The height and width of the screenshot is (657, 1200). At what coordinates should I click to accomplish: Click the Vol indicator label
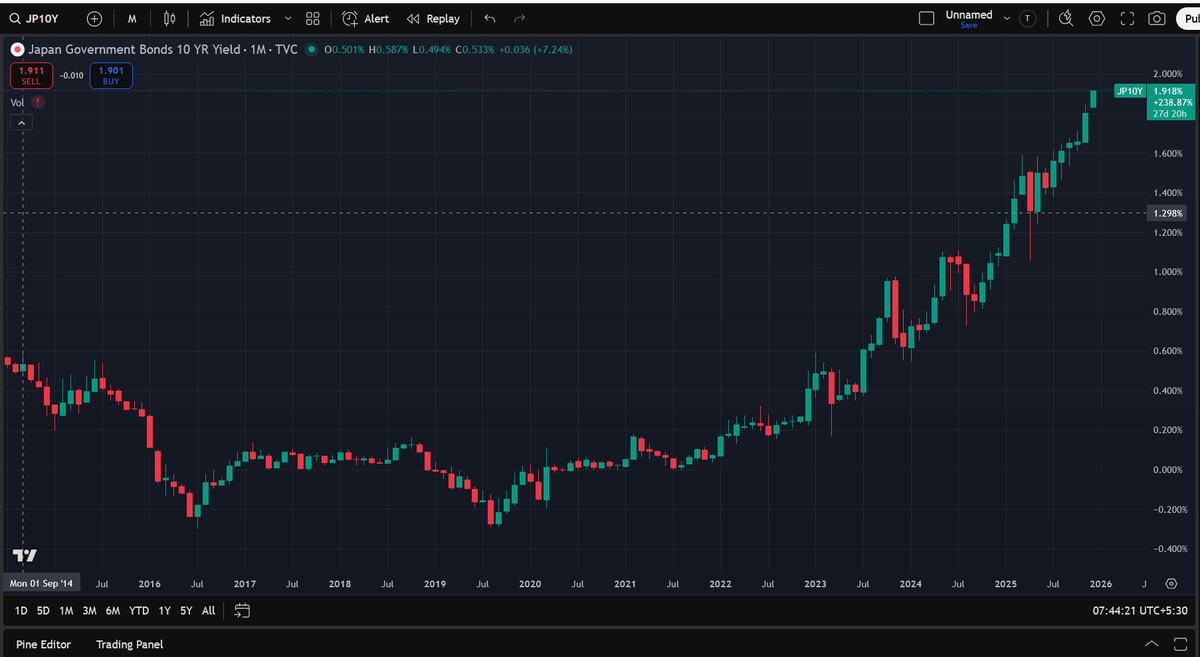17,102
